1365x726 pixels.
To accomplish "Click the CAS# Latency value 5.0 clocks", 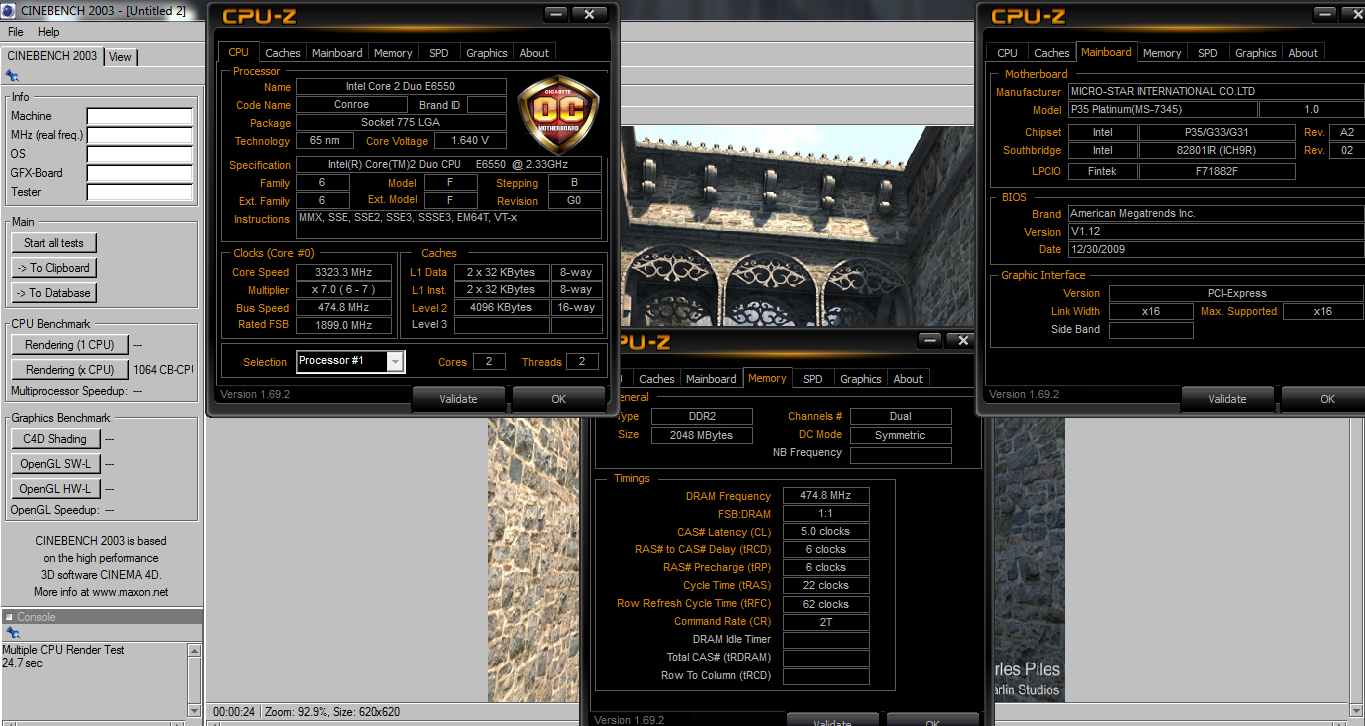I will click(x=826, y=531).
